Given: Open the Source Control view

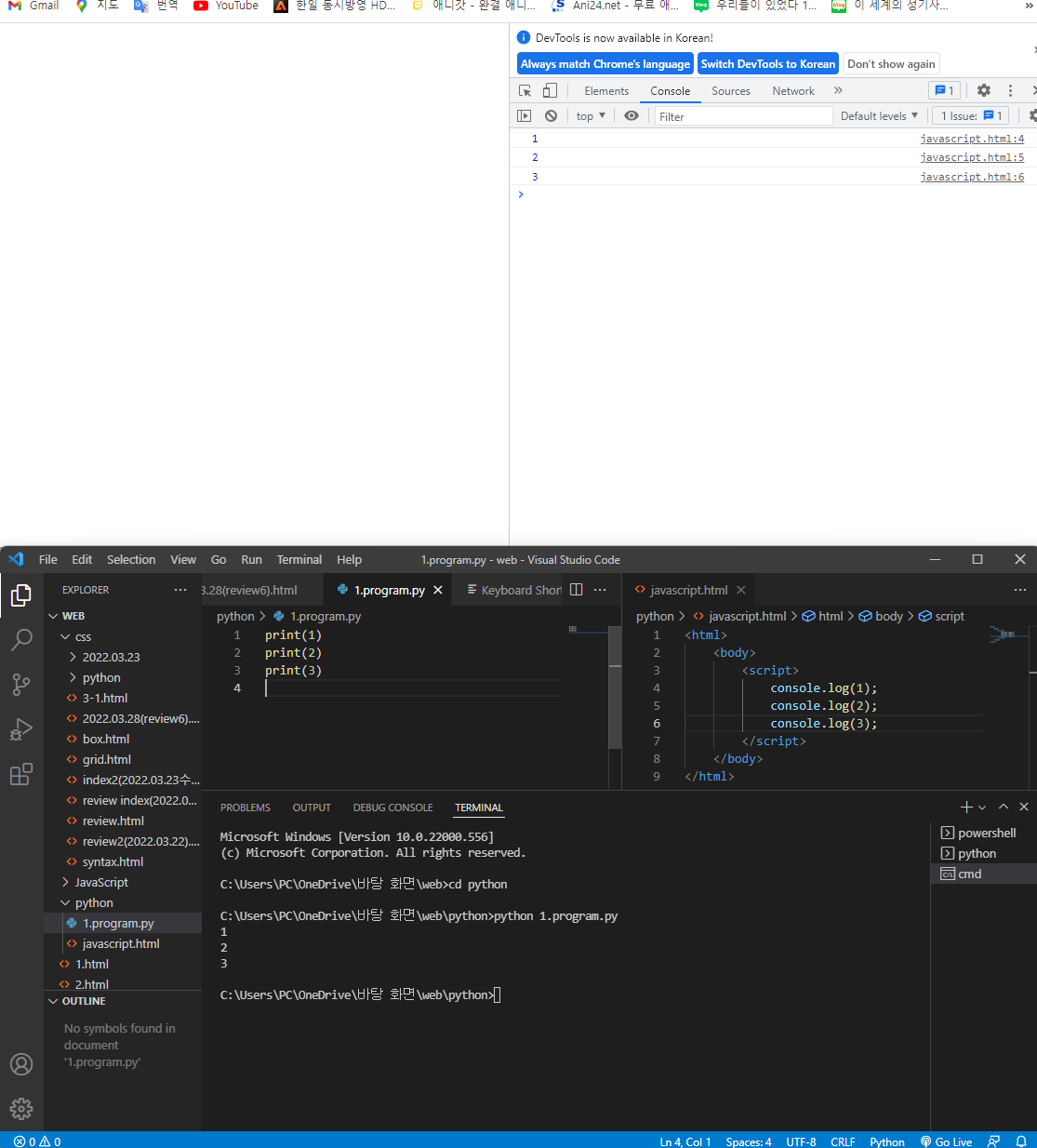Looking at the screenshot, I should pyautogui.click(x=21, y=685).
